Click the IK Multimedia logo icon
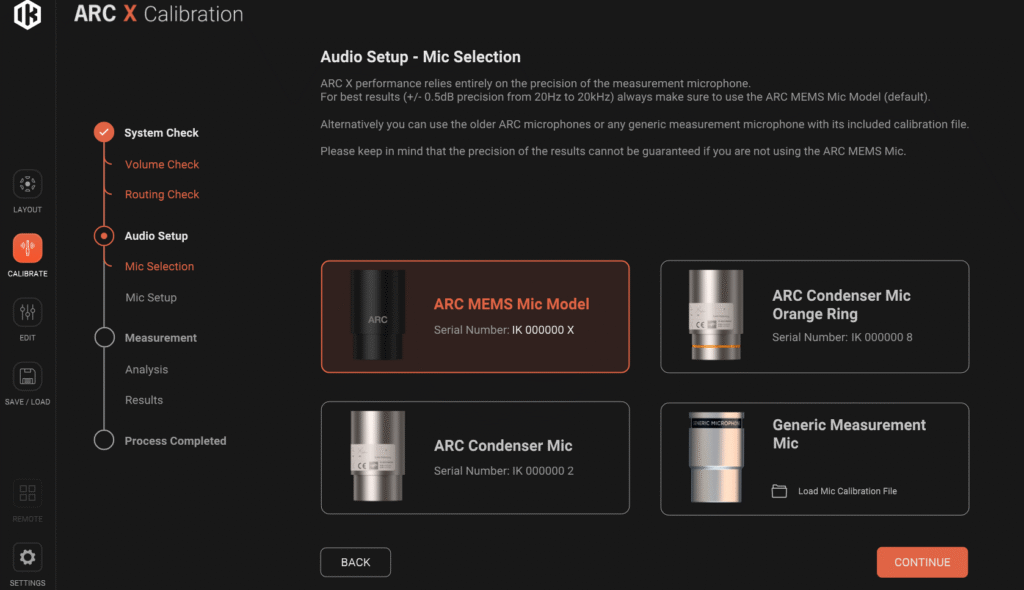 coord(27,14)
